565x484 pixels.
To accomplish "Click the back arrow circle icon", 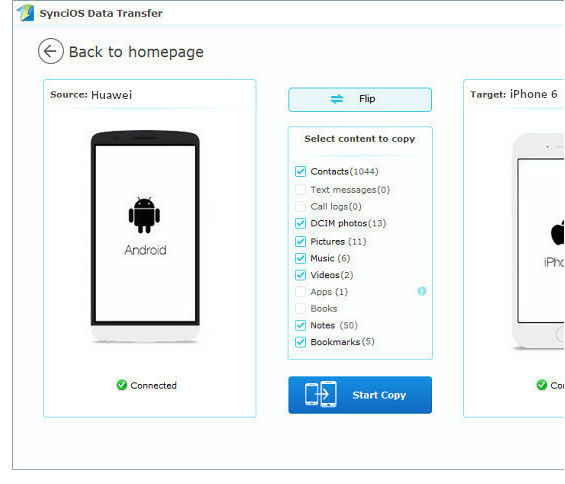I will click(x=51, y=51).
